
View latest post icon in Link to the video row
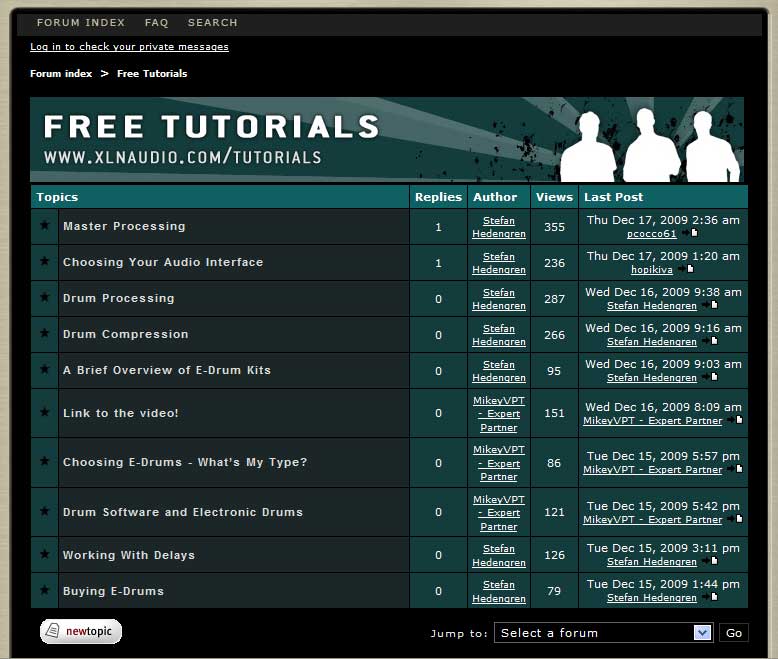tap(735, 420)
